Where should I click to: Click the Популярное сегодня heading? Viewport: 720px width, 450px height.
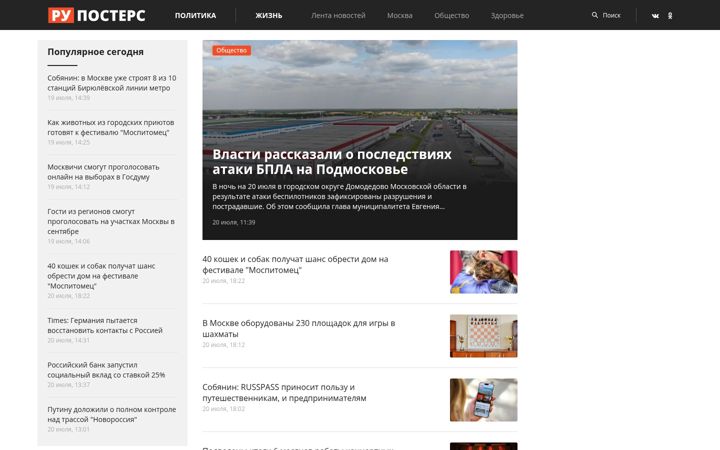[96, 52]
